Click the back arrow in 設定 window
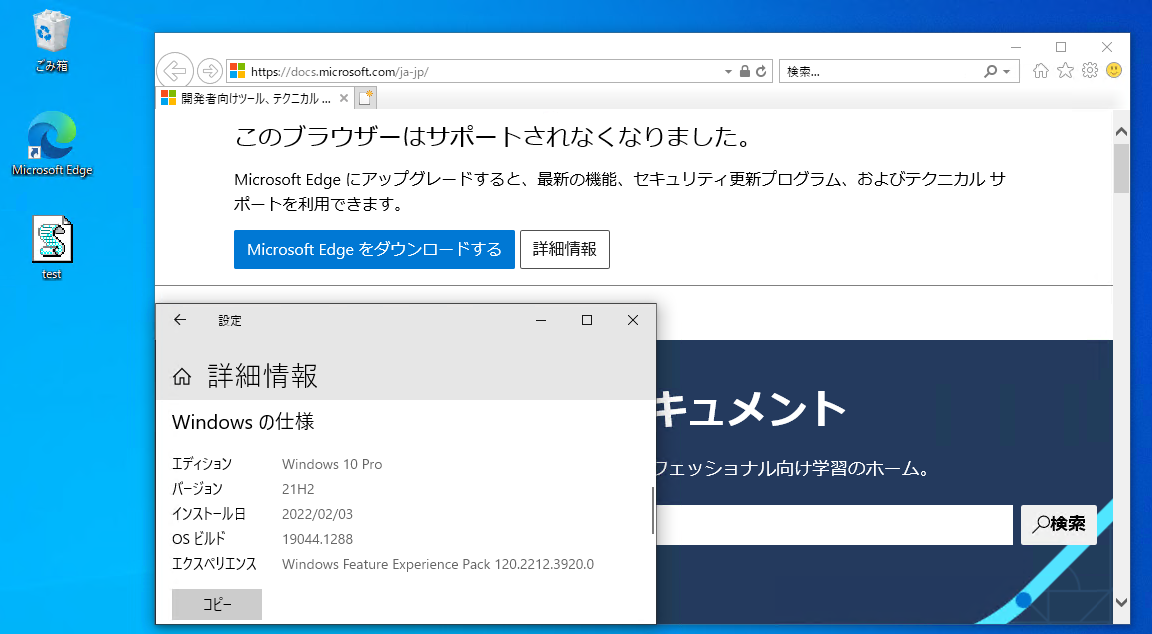 tap(180, 320)
